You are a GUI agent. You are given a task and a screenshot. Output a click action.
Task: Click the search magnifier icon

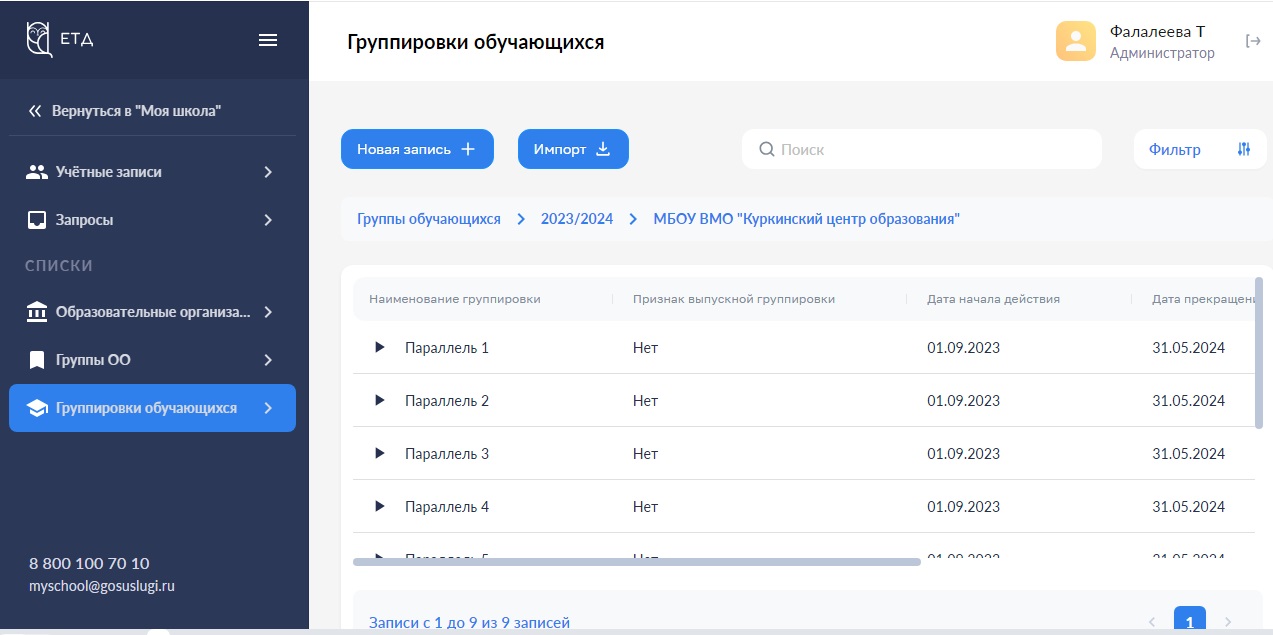pos(767,149)
